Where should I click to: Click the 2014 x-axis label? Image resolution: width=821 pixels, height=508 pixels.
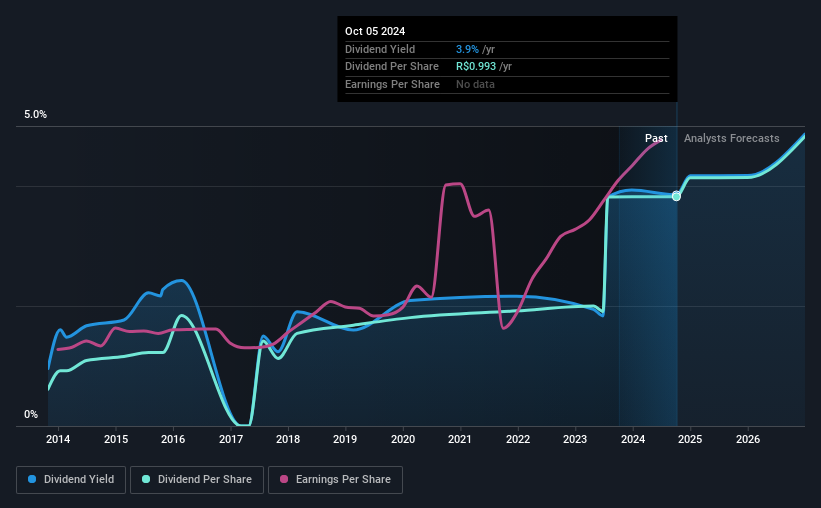(58, 439)
